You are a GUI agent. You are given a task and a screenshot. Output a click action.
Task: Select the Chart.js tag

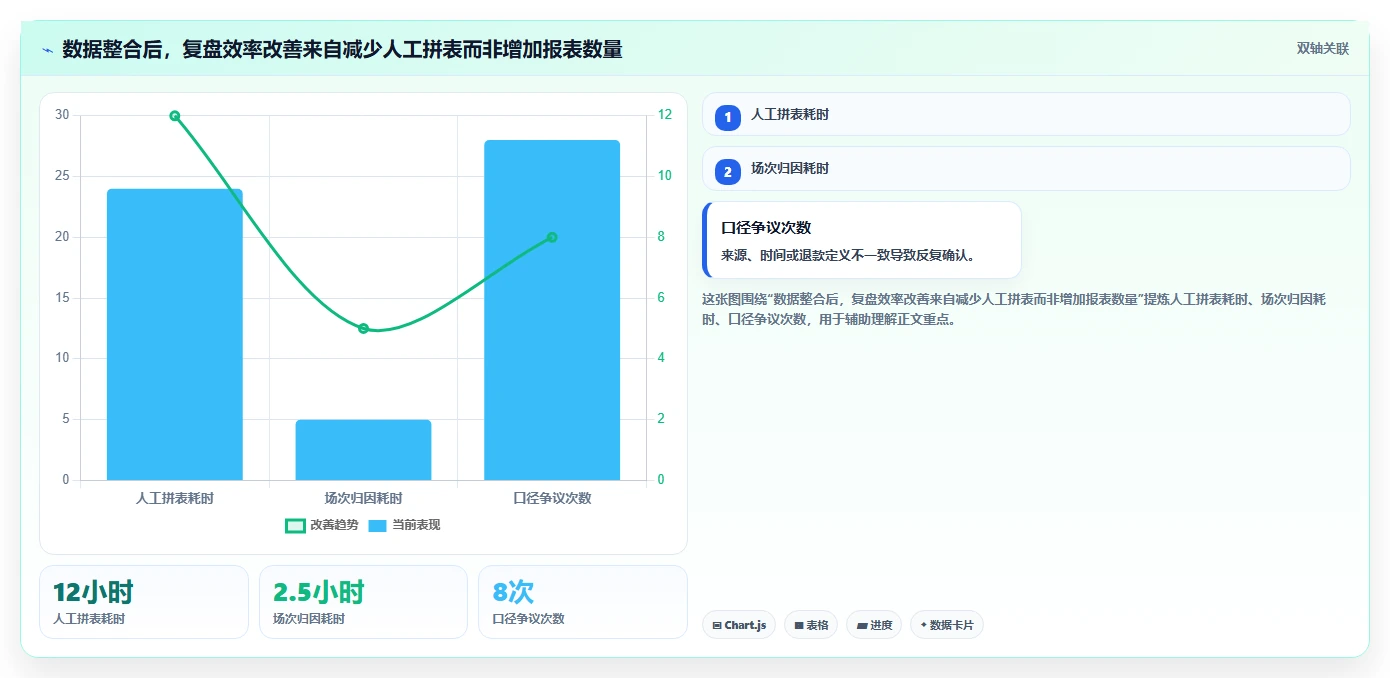(739, 625)
